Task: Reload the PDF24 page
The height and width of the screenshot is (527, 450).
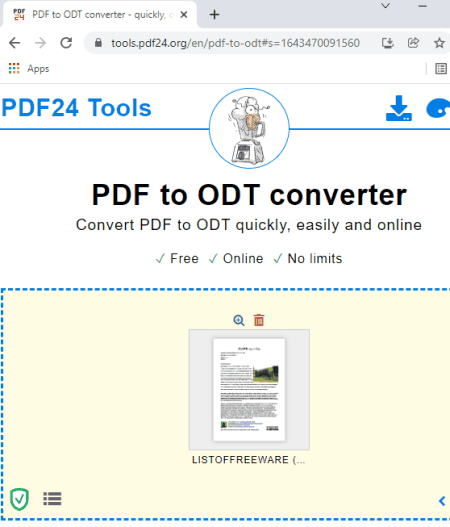Action: point(66,43)
